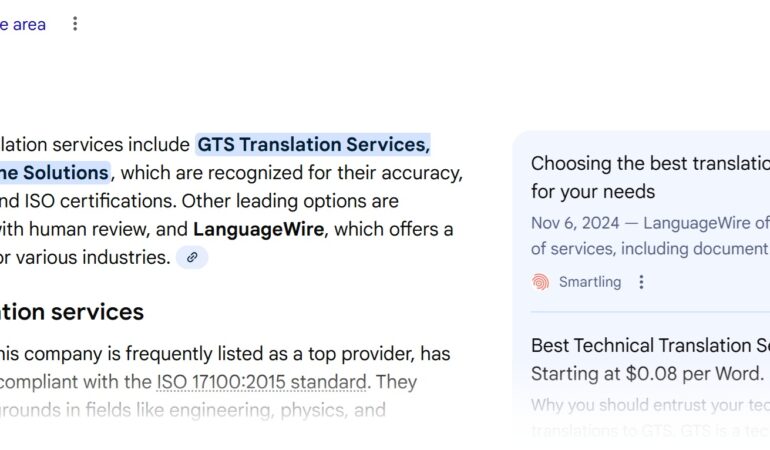770x450 pixels.
Task: Open the three-dot options next to Smartling
Action: [x=641, y=282]
